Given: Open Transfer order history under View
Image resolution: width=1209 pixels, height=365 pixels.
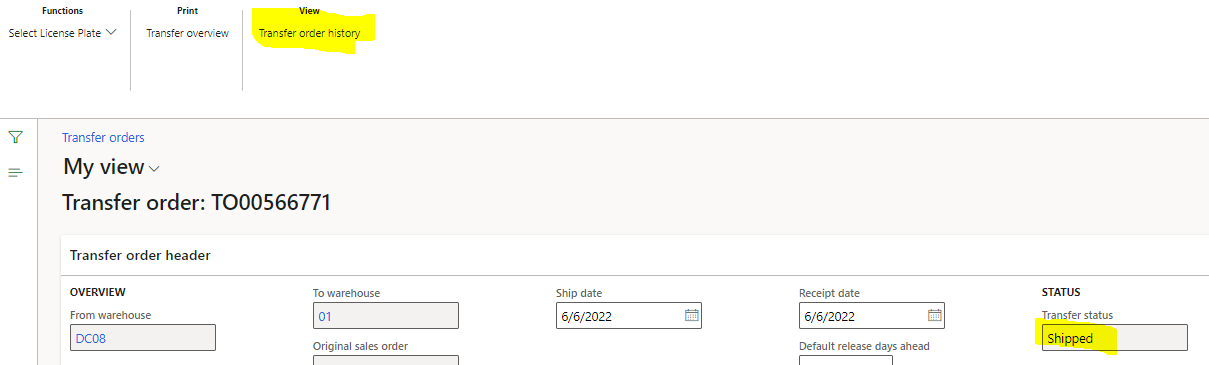Looking at the screenshot, I should [309, 33].
